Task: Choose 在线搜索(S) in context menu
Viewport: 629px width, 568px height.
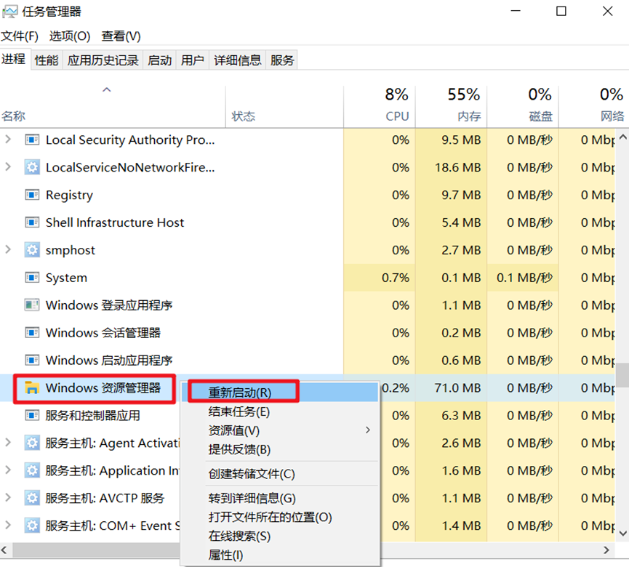Action: (x=279, y=536)
